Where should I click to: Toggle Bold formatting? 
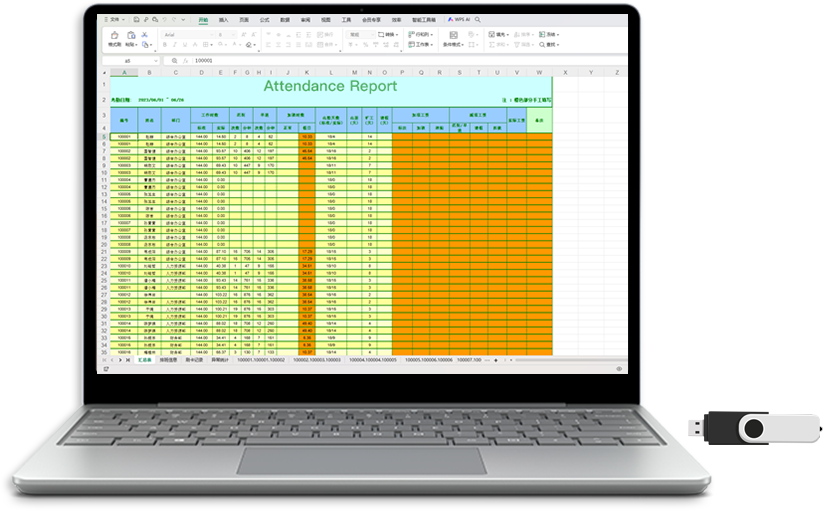point(165,45)
